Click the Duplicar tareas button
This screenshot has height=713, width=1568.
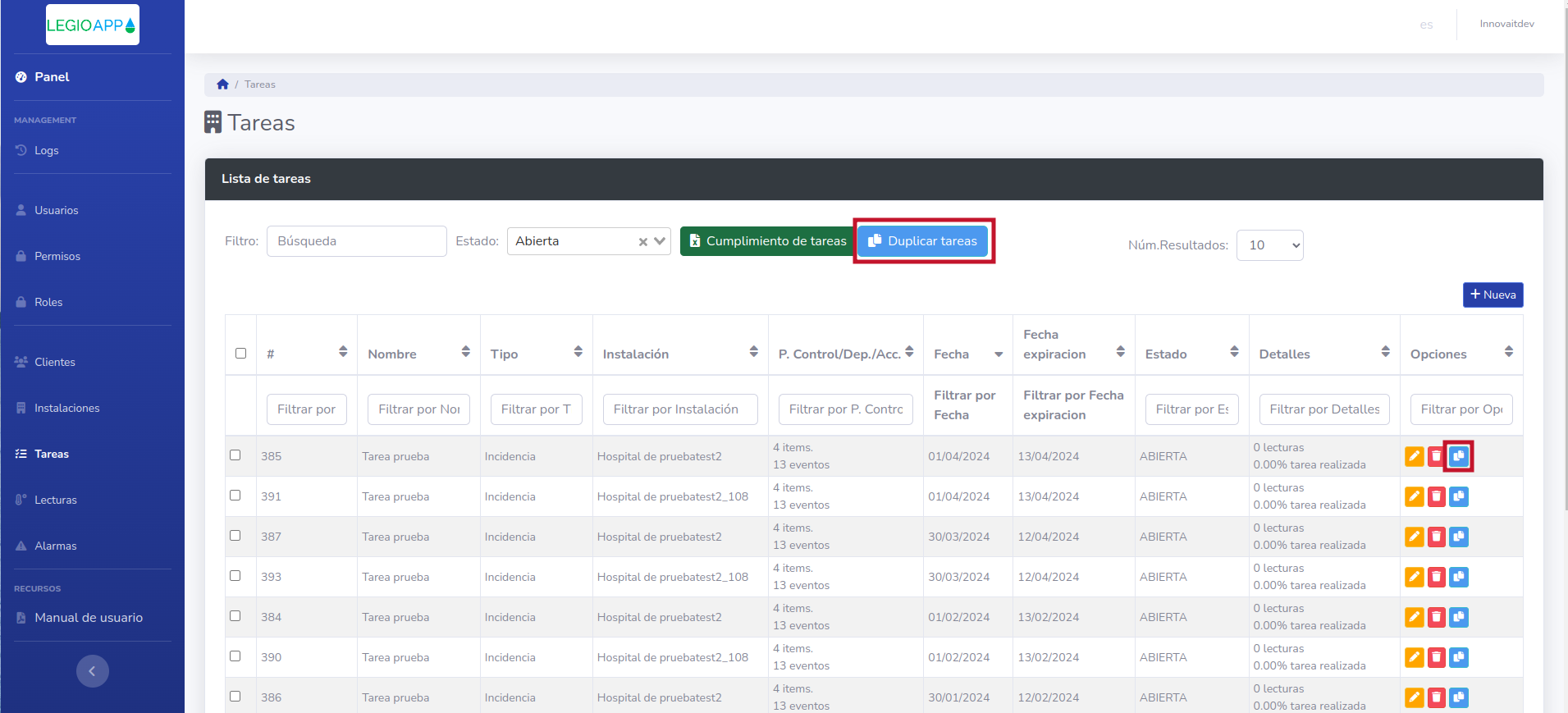click(923, 241)
